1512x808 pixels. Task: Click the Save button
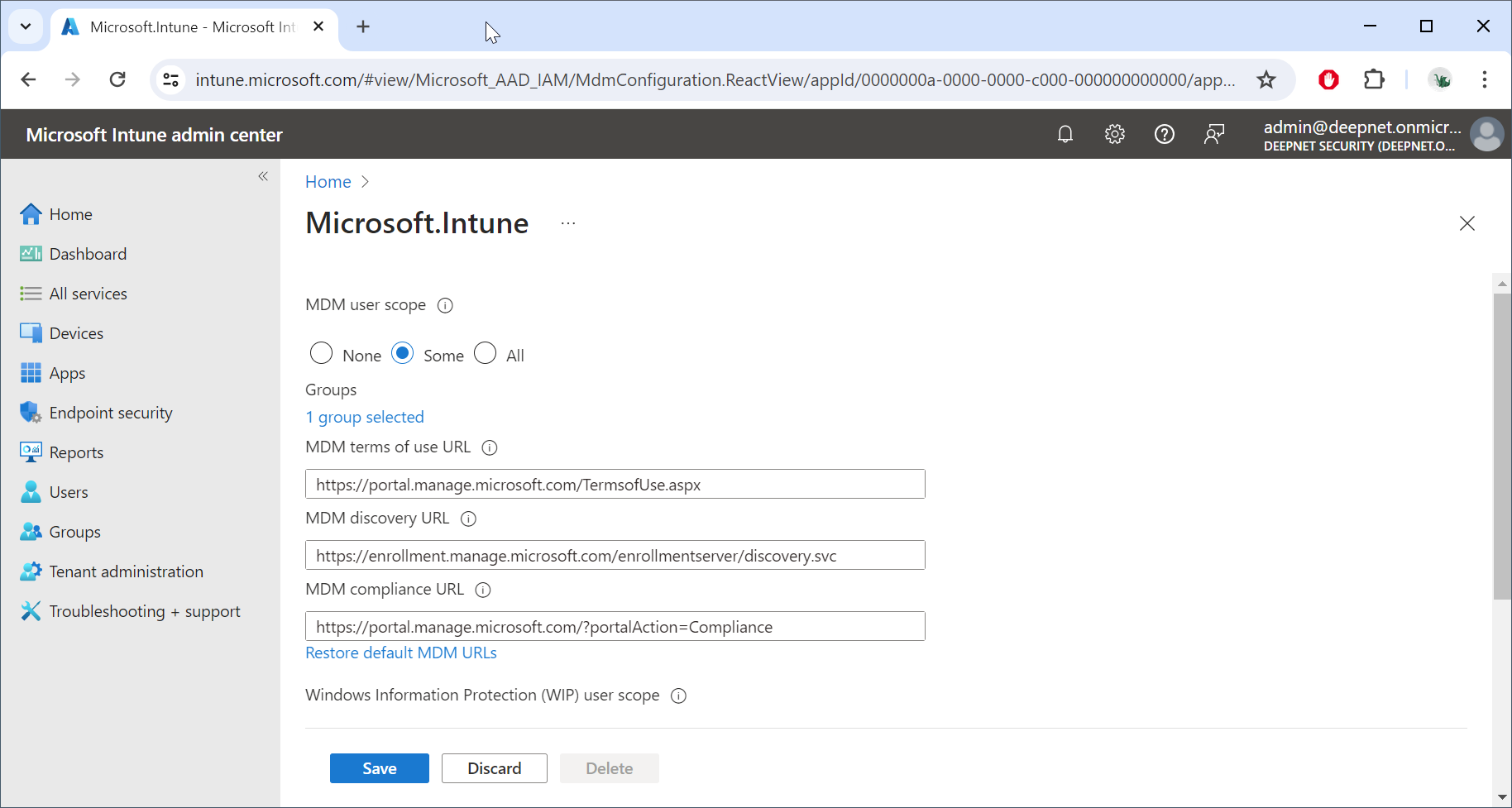pyautogui.click(x=379, y=768)
